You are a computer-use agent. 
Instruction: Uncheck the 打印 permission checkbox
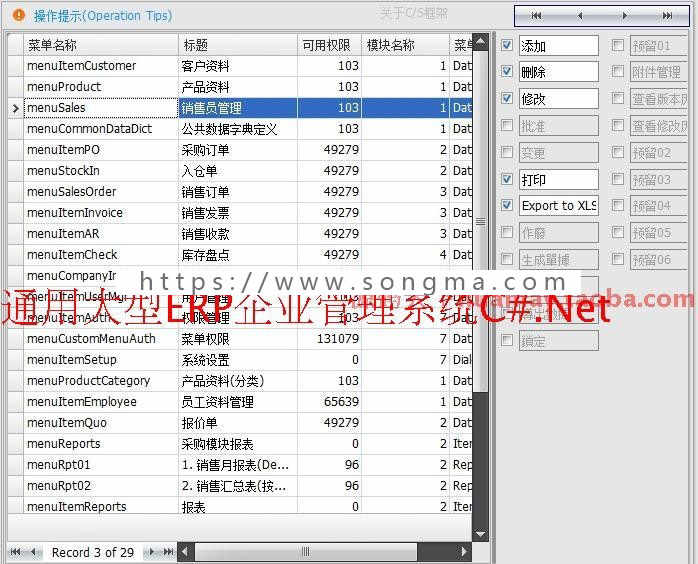[507, 179]
